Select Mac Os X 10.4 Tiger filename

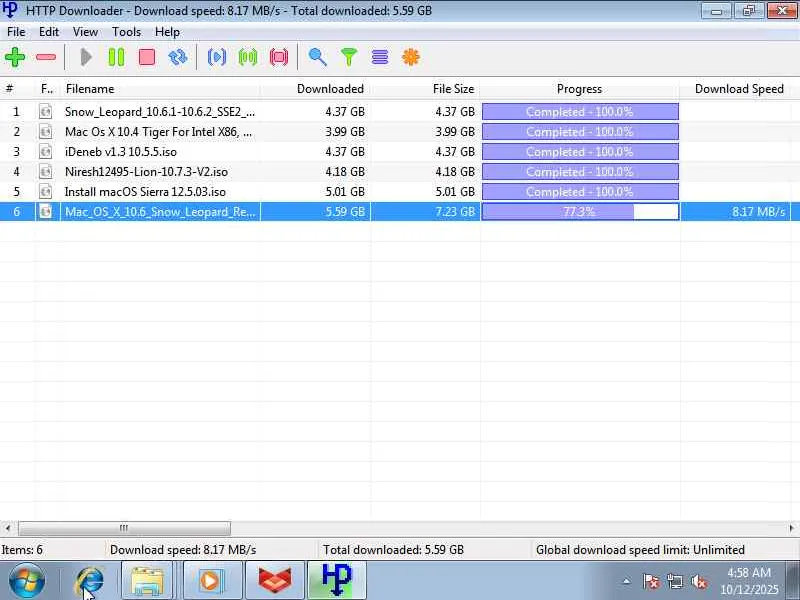pos(158,132)
